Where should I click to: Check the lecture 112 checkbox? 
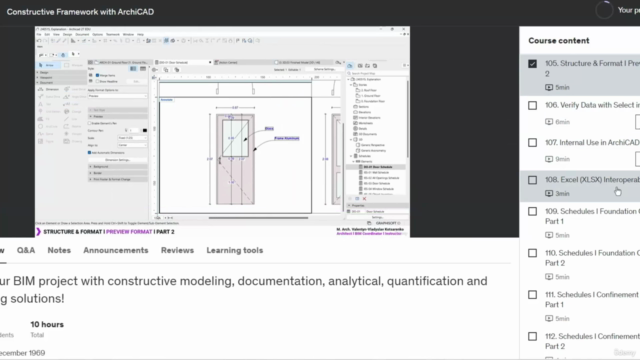[532, 336]
